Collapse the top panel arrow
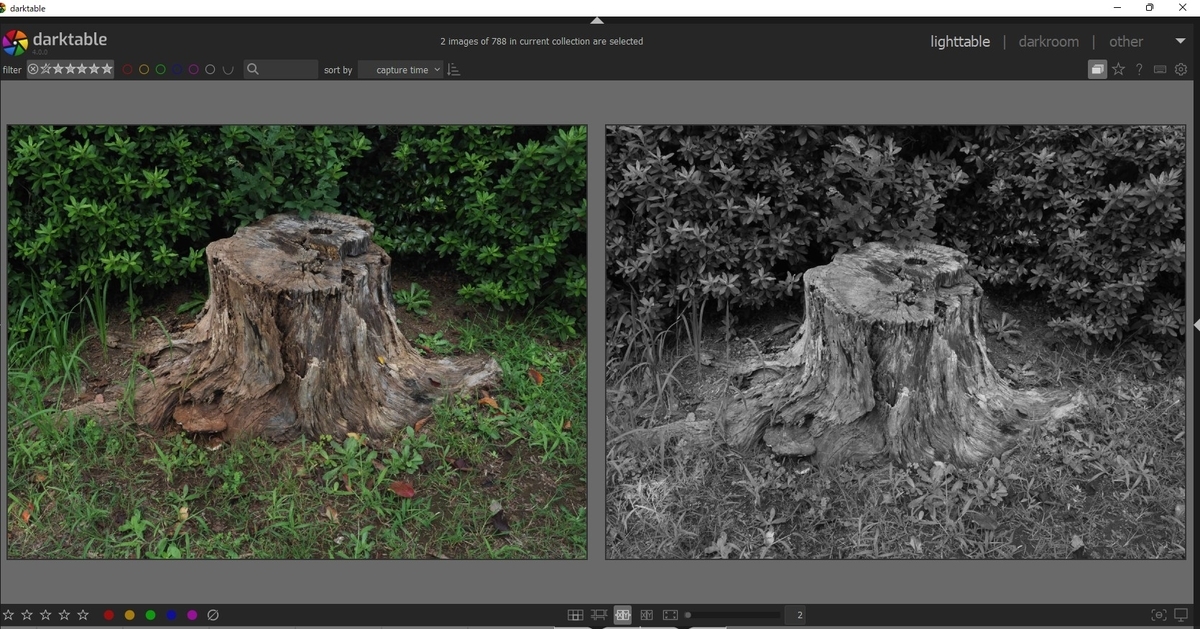The width and height of the screenshot is (1200, 629). [x=597, y=20]
